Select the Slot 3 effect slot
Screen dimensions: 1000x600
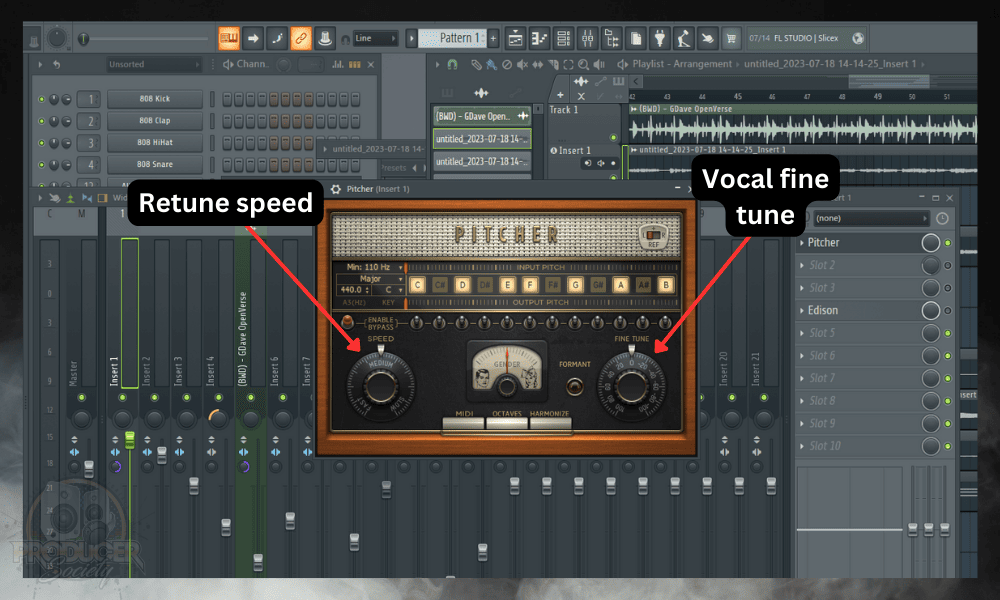point(860,288)
